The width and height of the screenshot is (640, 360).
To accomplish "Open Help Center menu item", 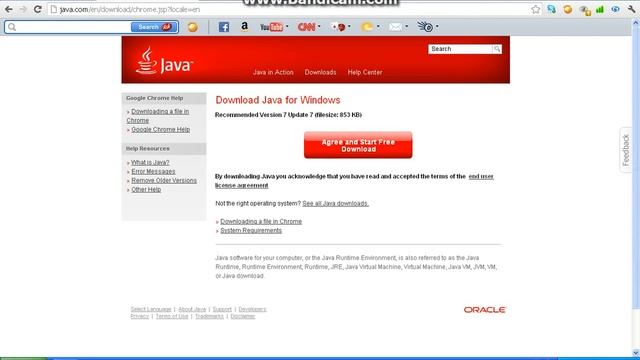I will point(365,72).
